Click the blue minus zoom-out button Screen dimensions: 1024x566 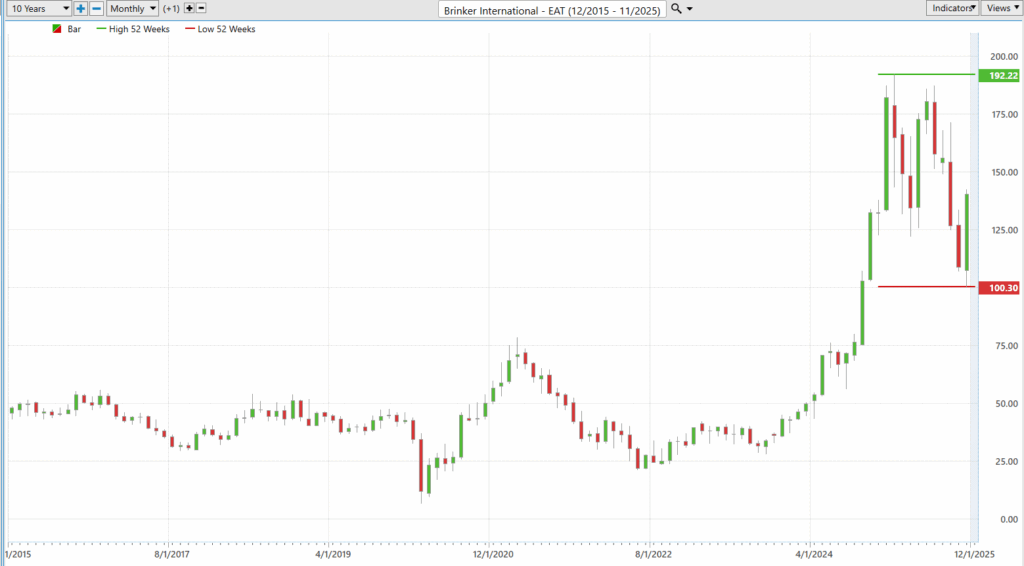pos(96,8)
